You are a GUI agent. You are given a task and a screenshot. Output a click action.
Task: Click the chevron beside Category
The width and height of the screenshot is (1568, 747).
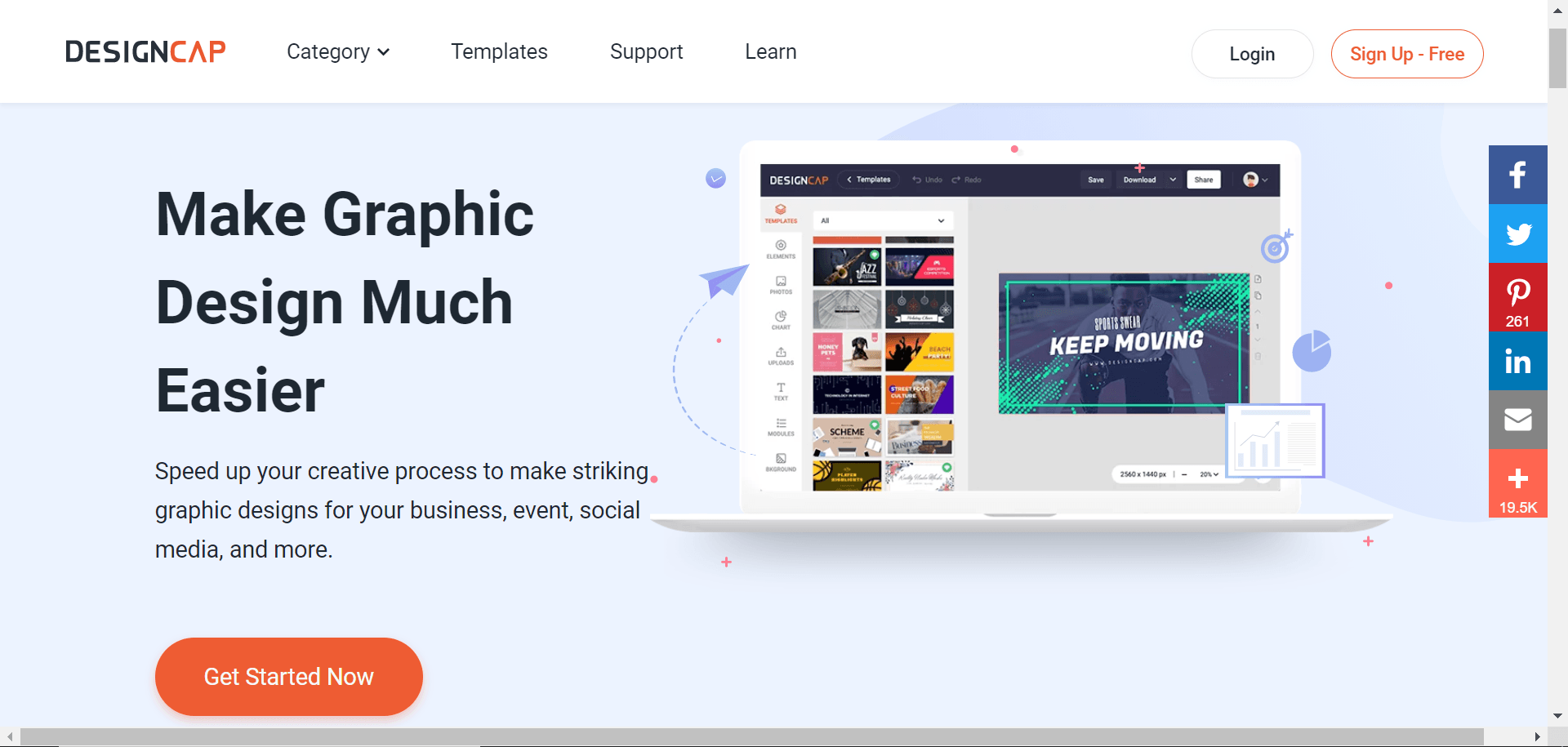click(384, 52)
